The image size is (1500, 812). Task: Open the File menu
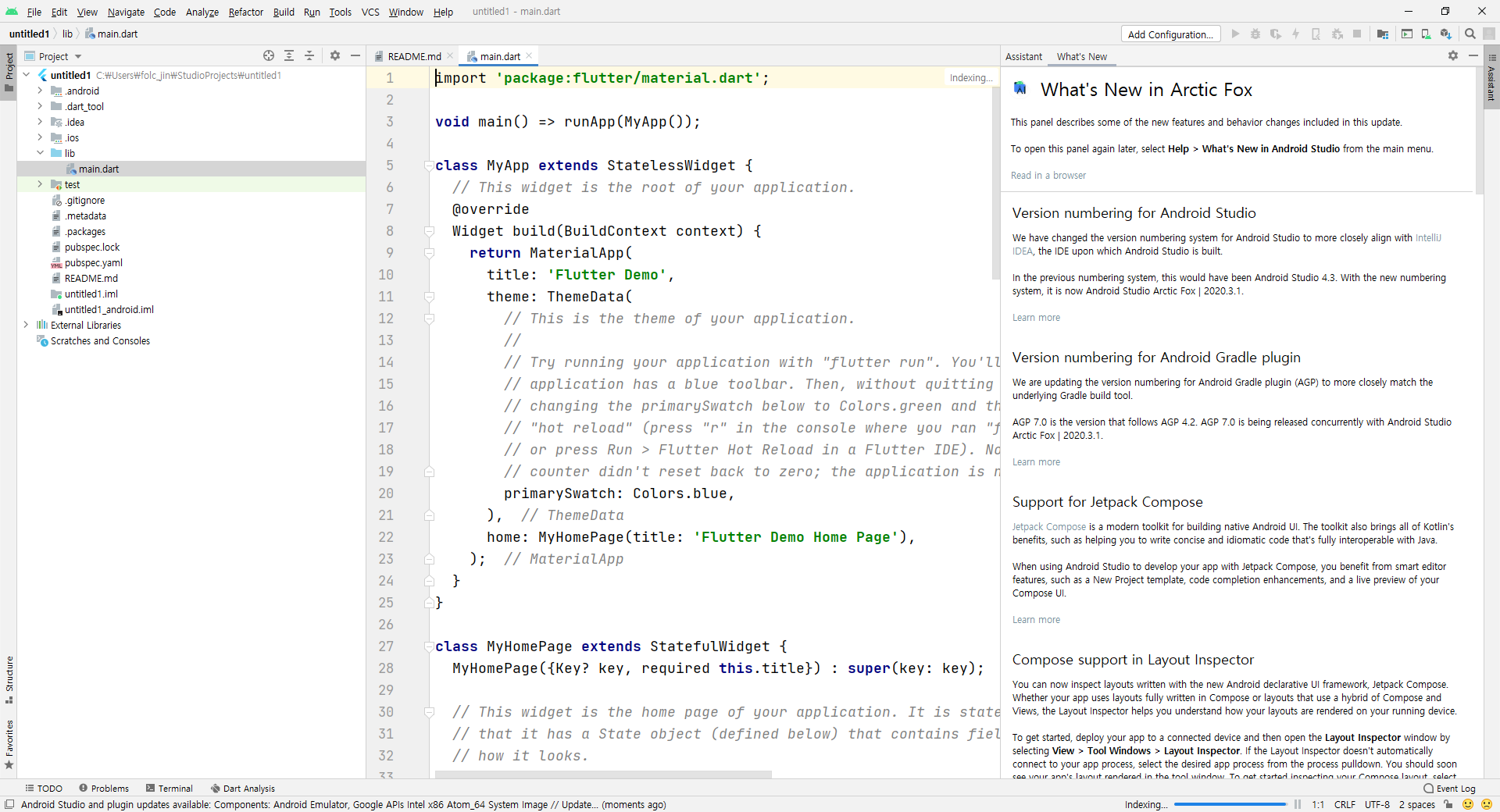34,12
